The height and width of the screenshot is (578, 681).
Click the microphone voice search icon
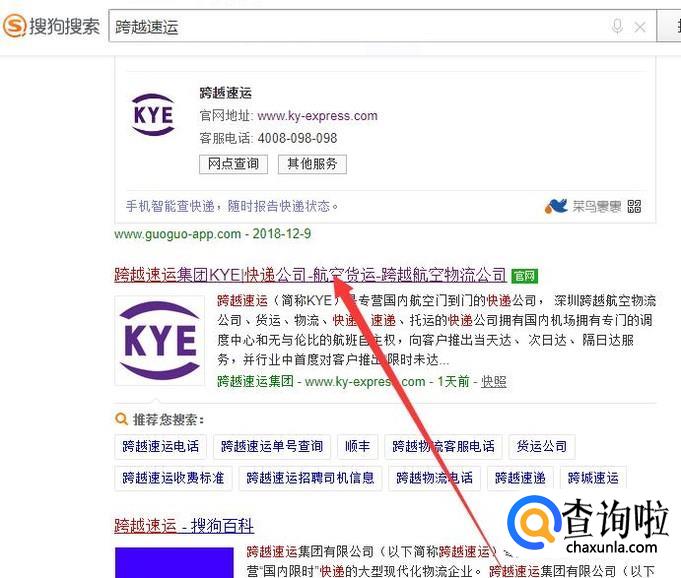tap(617, 26)
